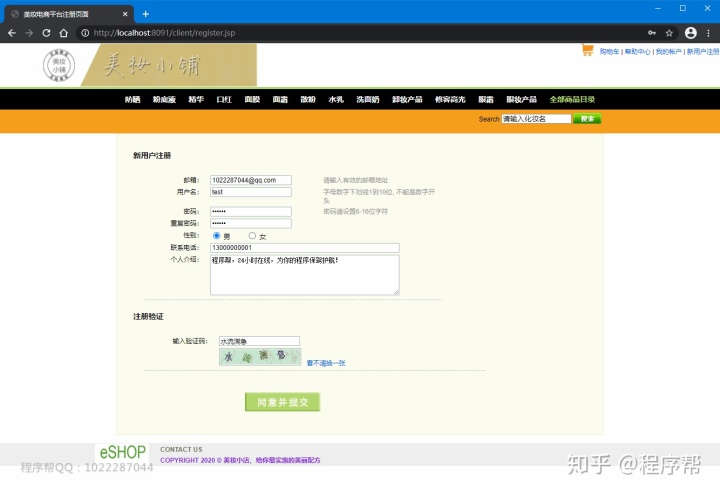Click the shopping cart icon
This screenshot has width=720, height=495.
tap(588, 50)
